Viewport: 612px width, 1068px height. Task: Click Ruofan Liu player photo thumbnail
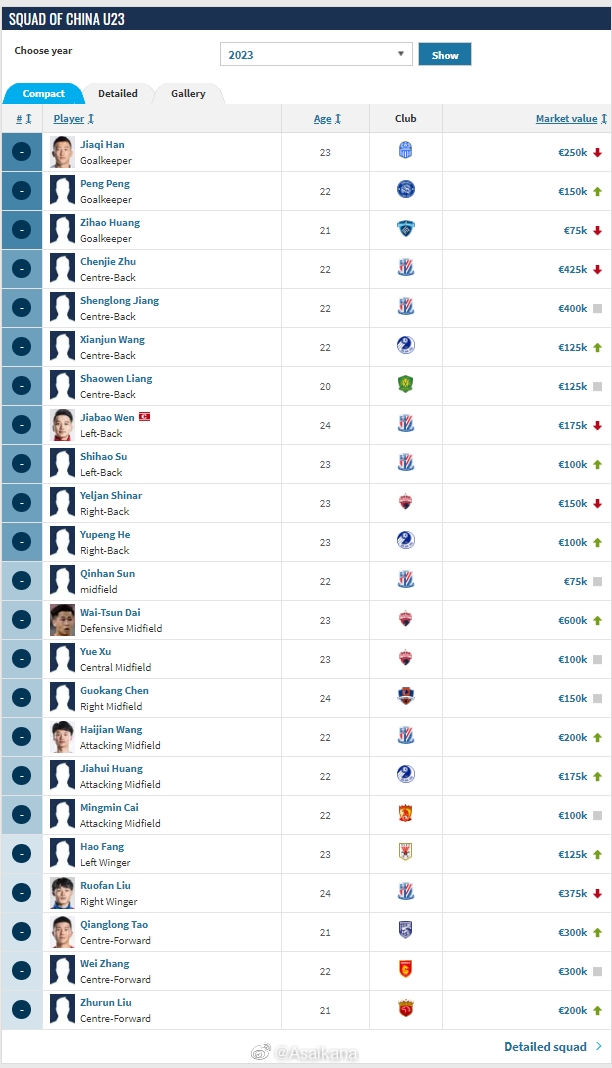[62, 892]
